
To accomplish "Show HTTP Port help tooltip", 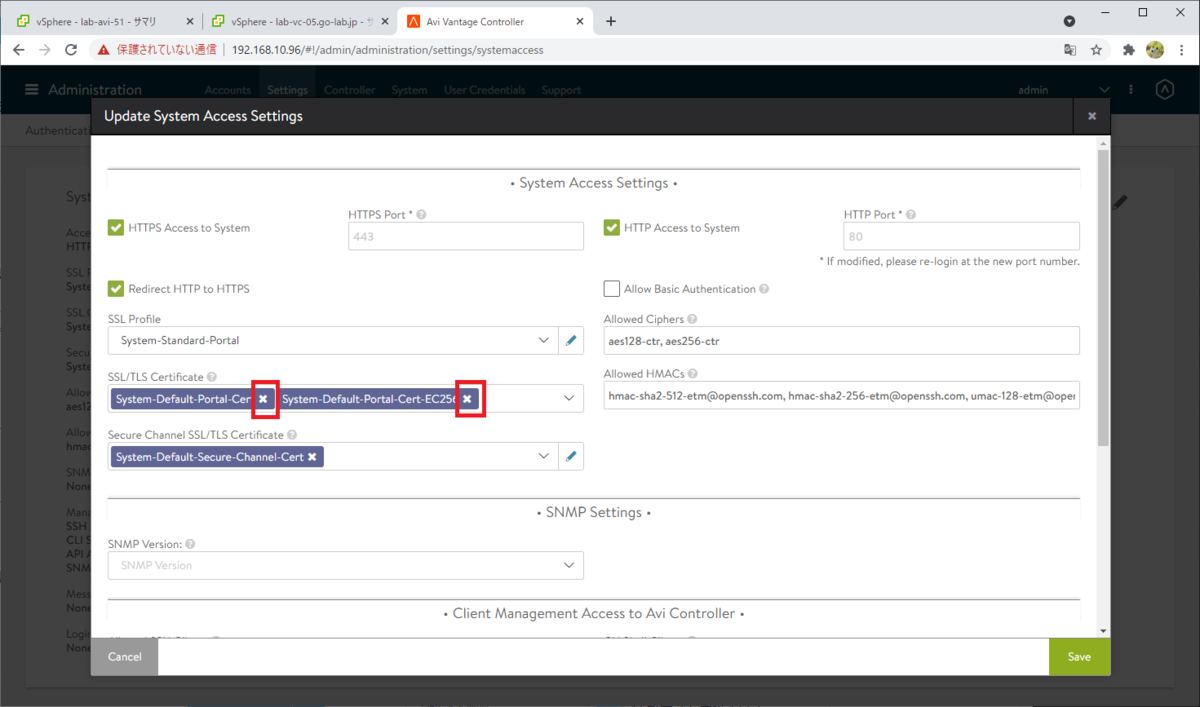I will (911, 214).
